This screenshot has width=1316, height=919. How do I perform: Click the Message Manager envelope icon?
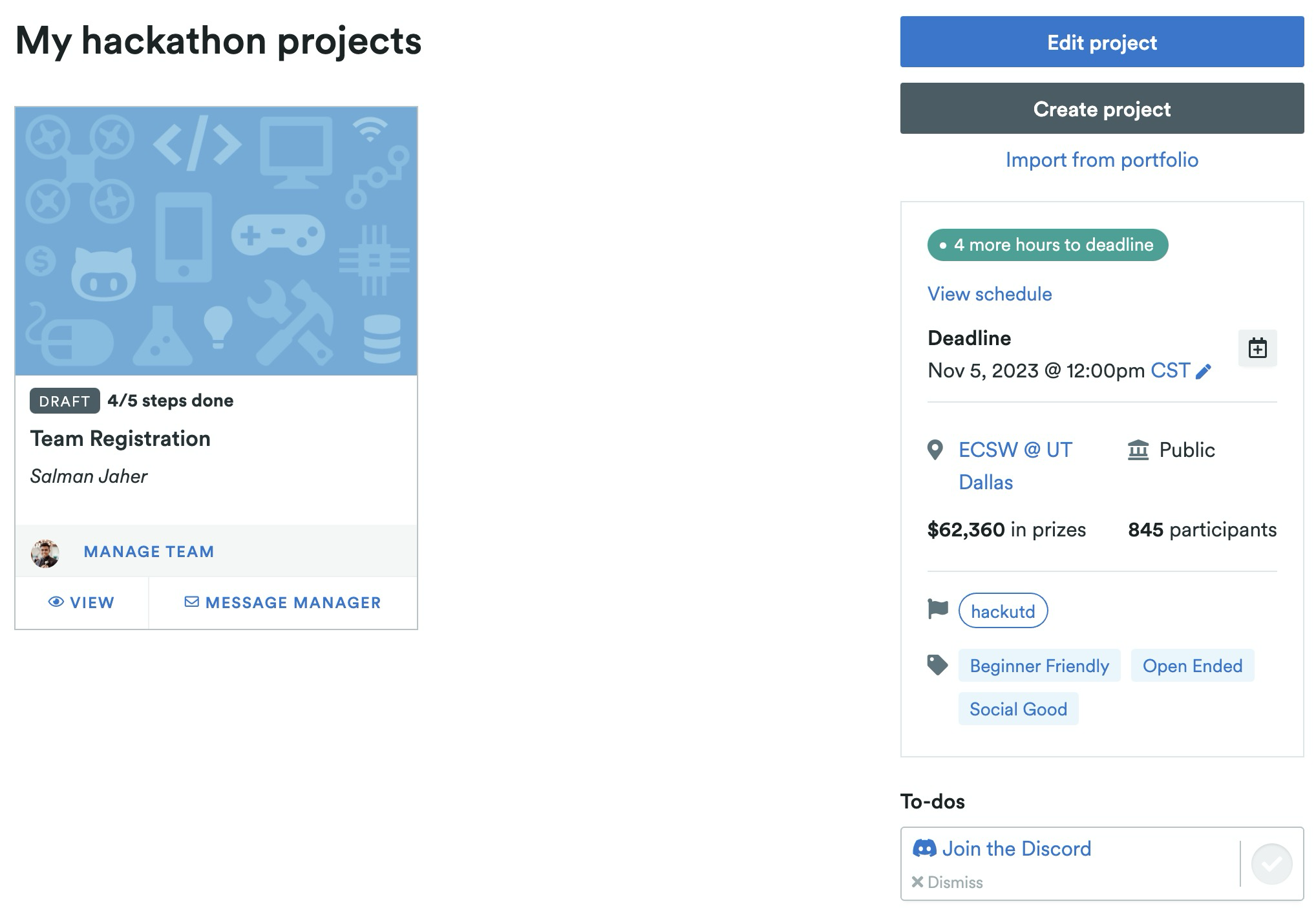191,602
